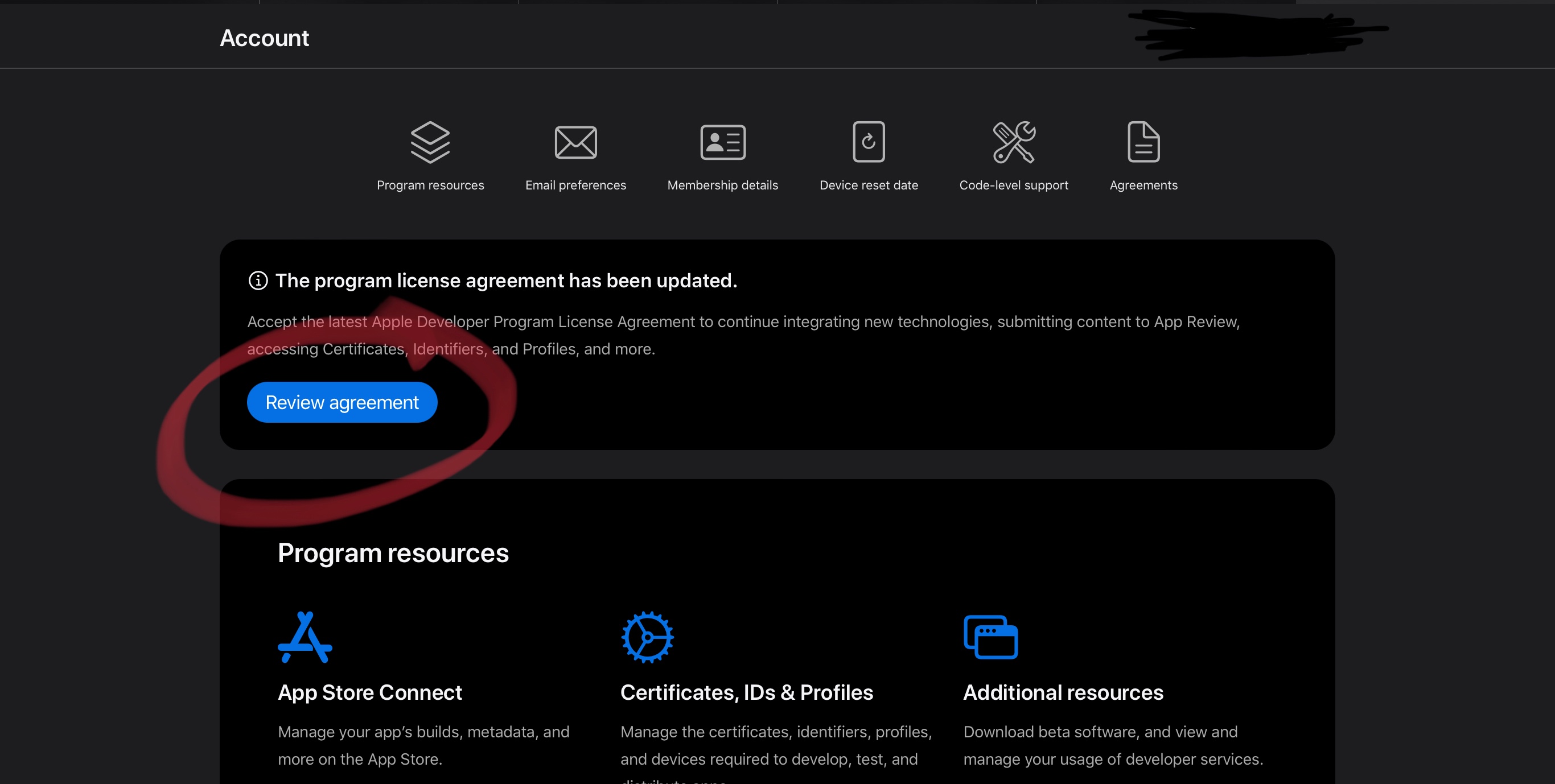Click the Membership details card icon
Viewport: 1555px width, 784px height.
click(x=722, y=142)
